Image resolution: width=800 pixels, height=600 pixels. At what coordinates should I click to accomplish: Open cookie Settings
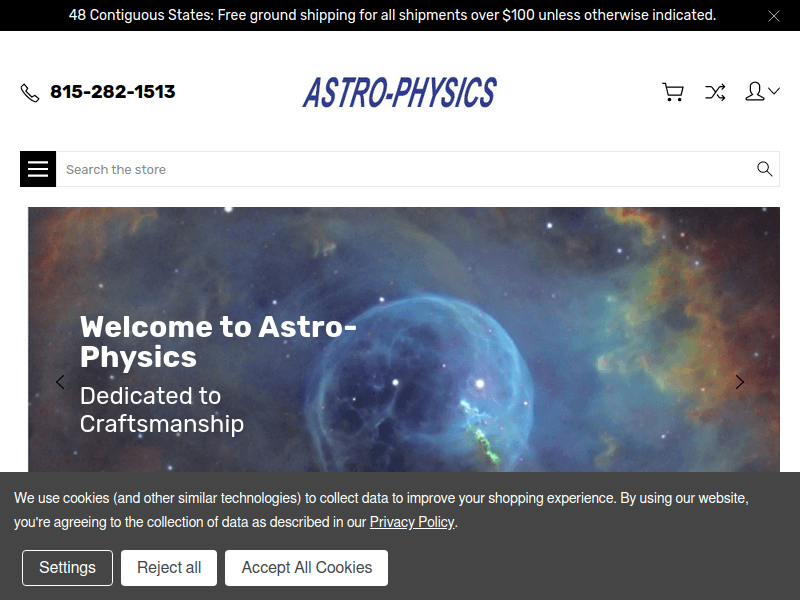[x=67, y=567]
